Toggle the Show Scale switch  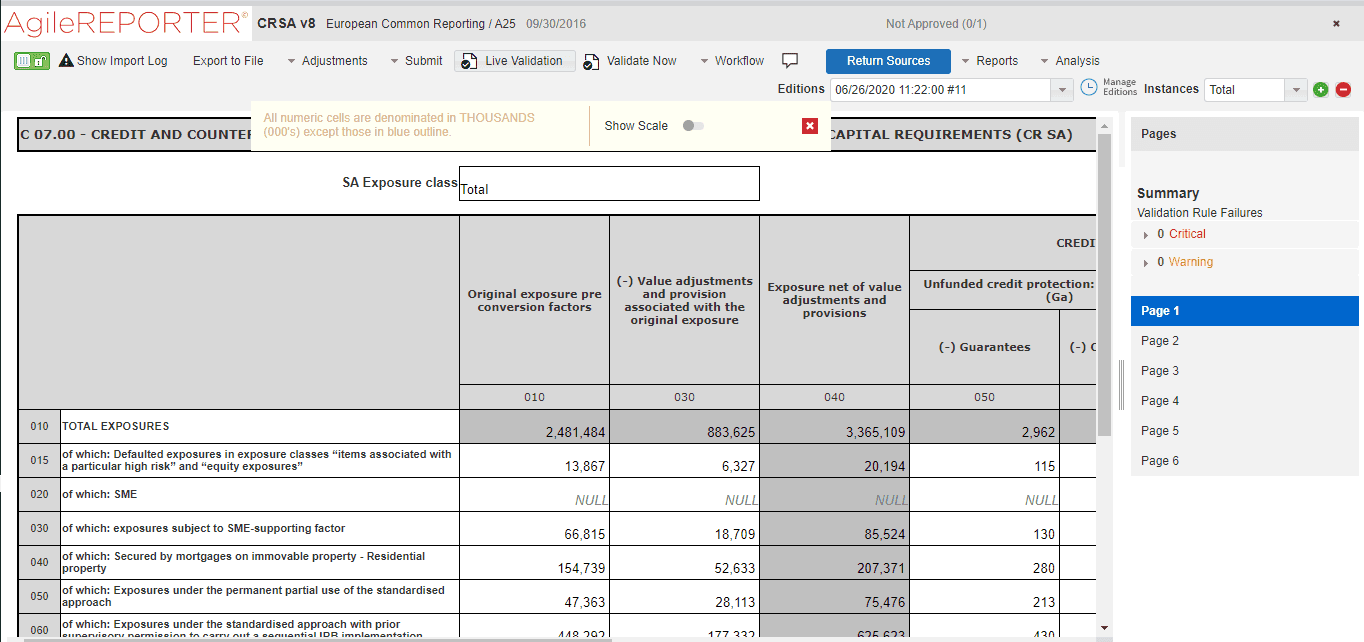[x=692, y=126]
